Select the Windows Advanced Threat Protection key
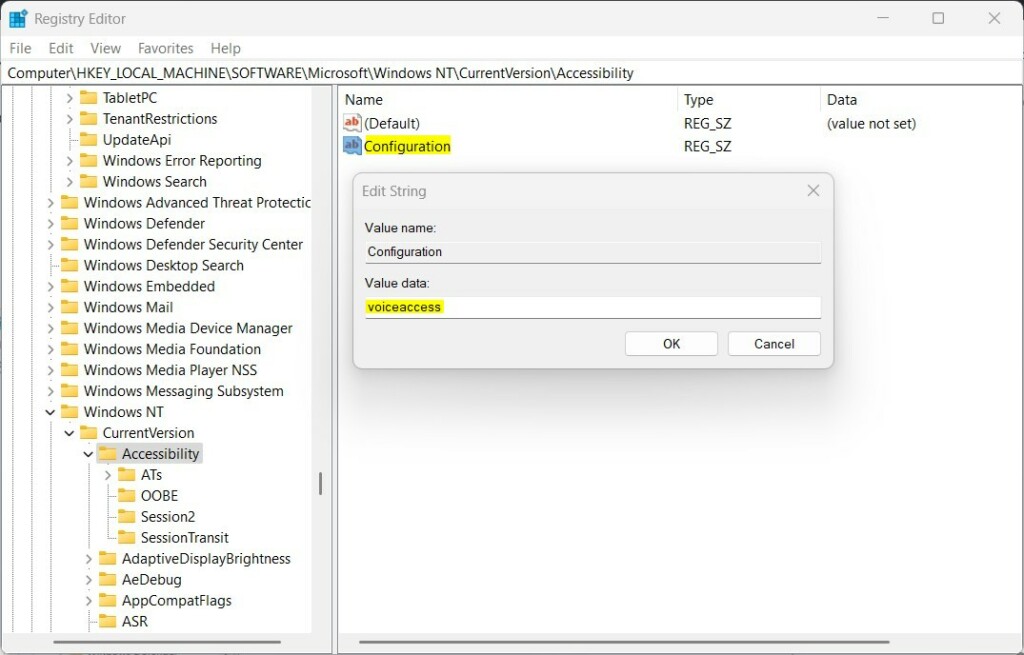The height and width of the screenshot is (655, 1024). pos(197,202)
